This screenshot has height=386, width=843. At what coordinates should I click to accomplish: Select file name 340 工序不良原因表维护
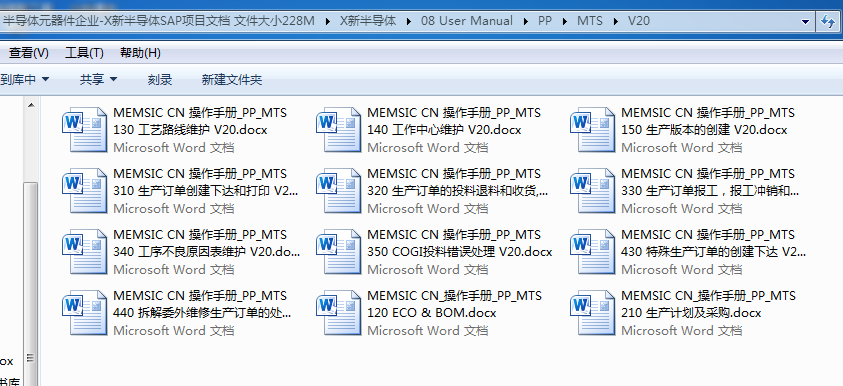[x=207, y=243]
